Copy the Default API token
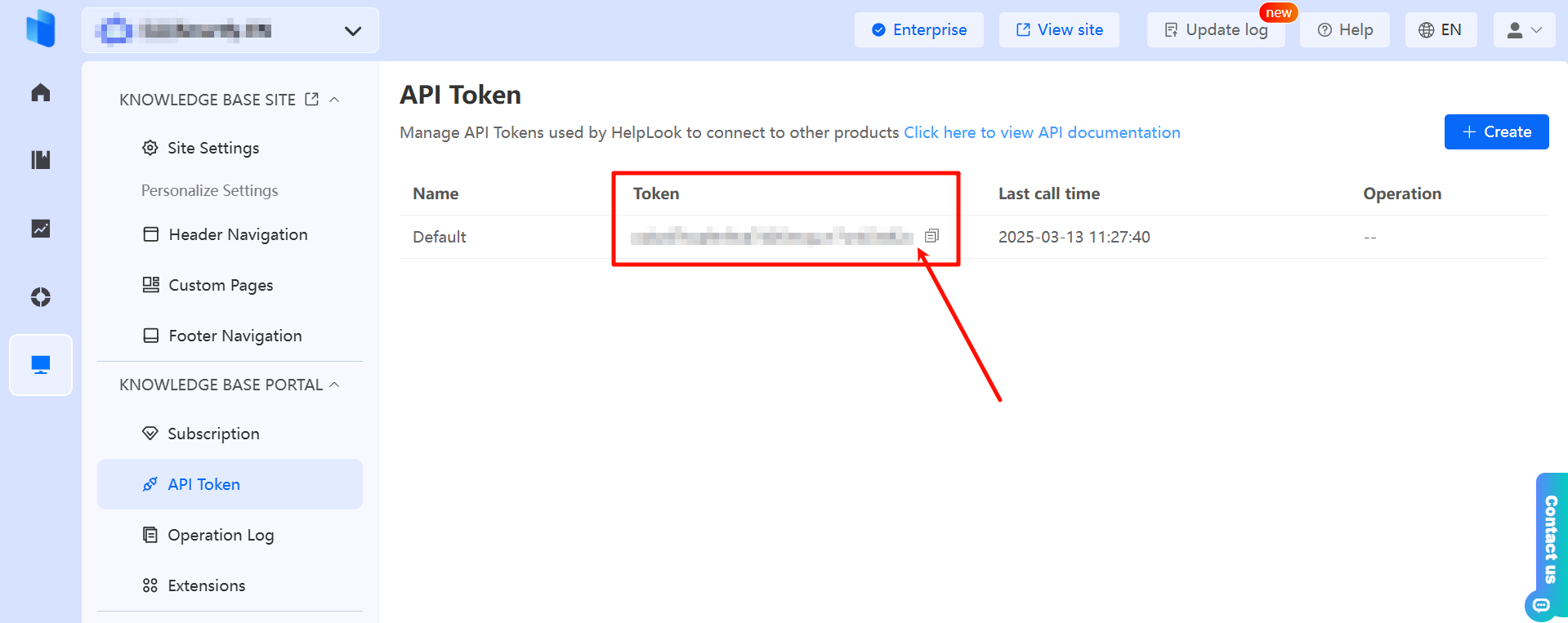The height and width of the screenshot is (623, 1568). pos(931,236)
